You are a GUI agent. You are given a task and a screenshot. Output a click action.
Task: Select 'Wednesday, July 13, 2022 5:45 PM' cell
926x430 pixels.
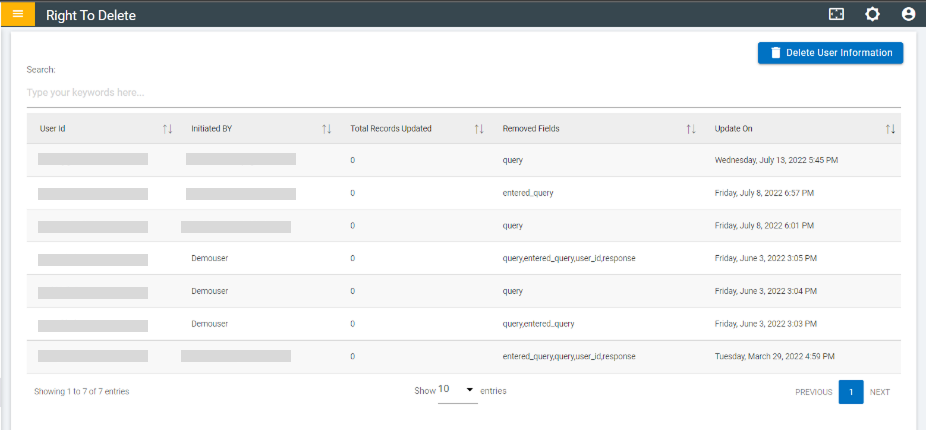(x=776, y=160)
